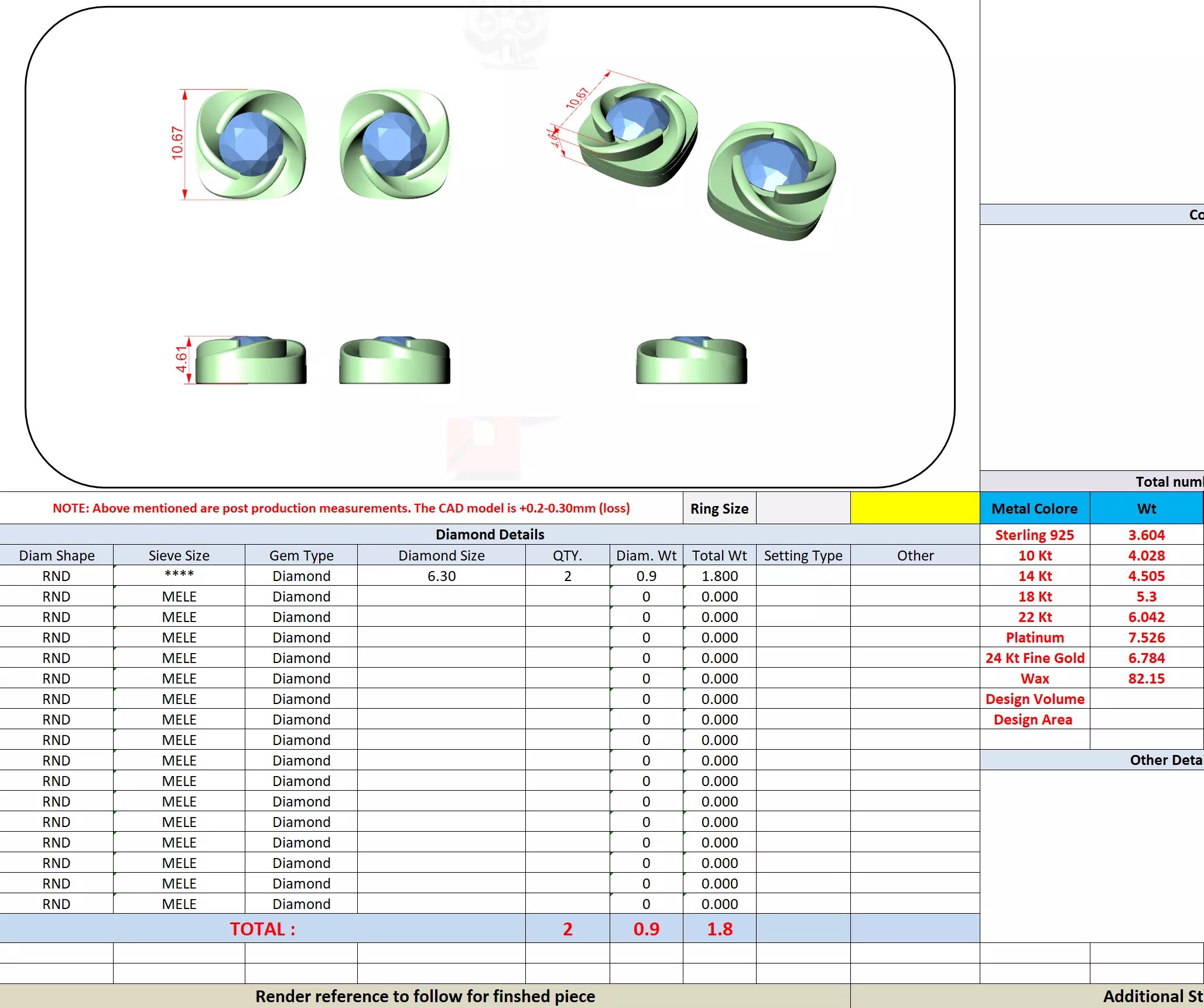
Task: Select the 10 Kt label
Action: pyautogui.click(x=1035, y=555)
